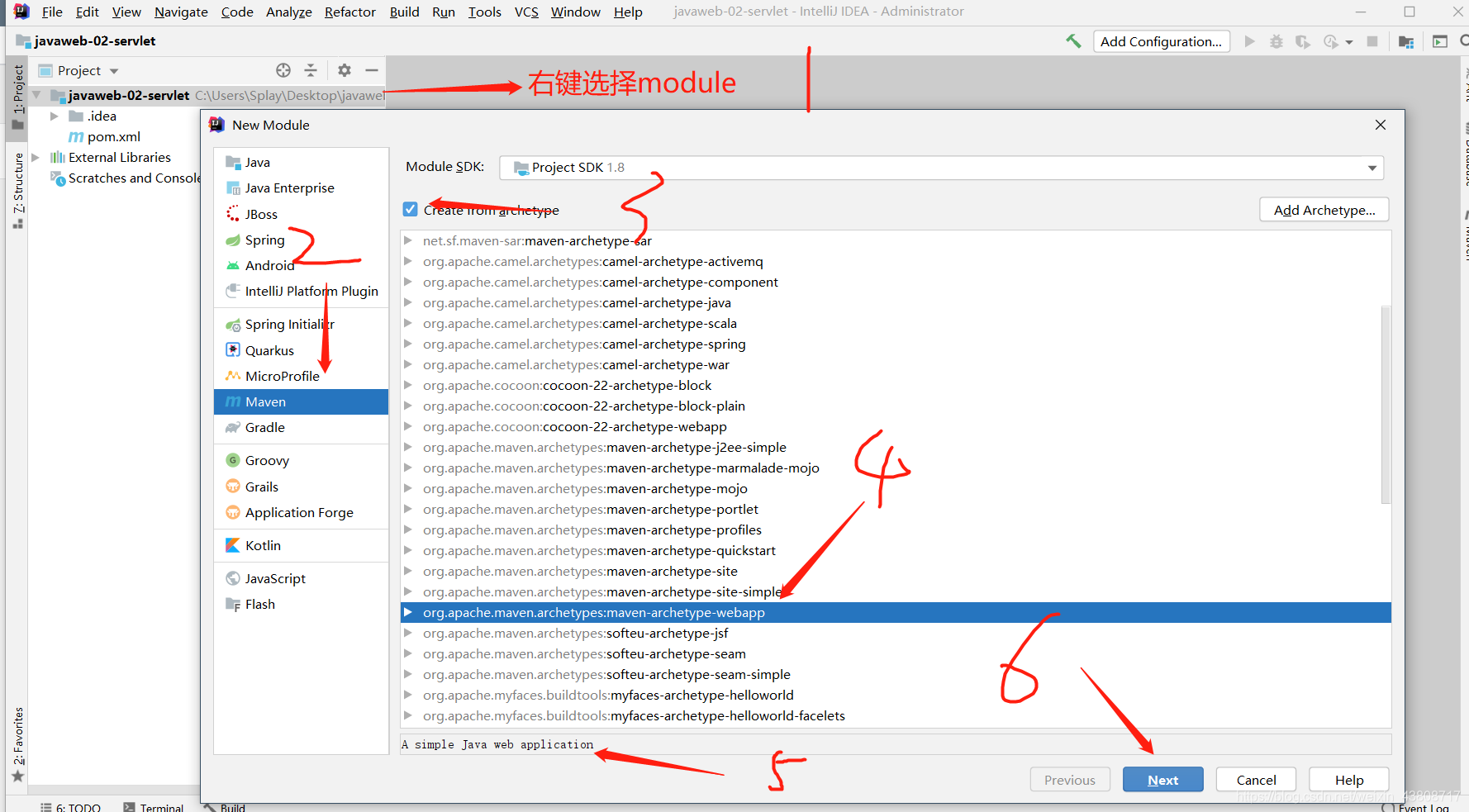This screenshot has width=1469, height=812.
Task: Select maven-archetype-j2ee-simple archetype
Action: (896, 448)
